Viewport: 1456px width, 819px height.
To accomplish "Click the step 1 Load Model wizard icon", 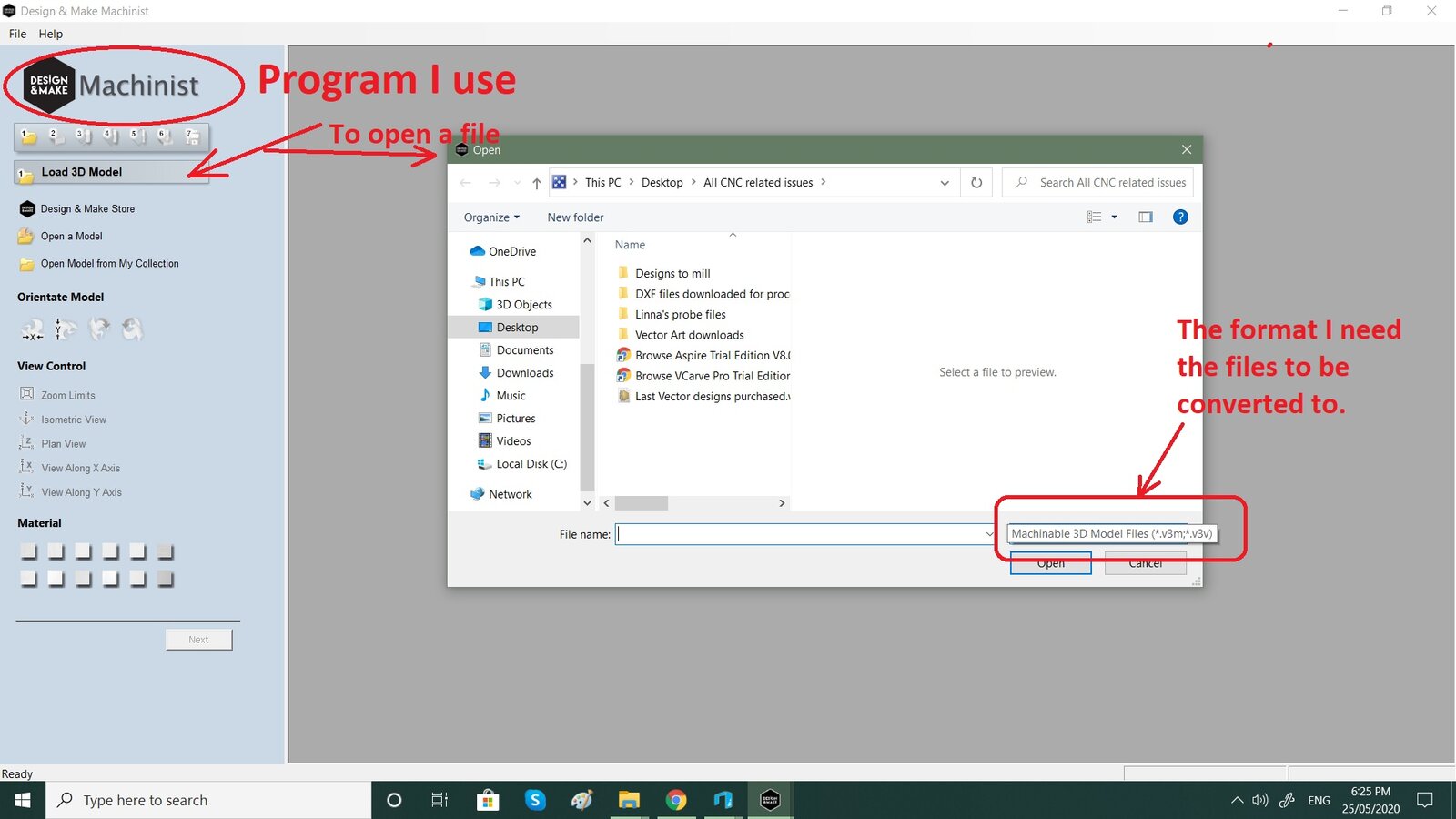I will tap(29, 136).
